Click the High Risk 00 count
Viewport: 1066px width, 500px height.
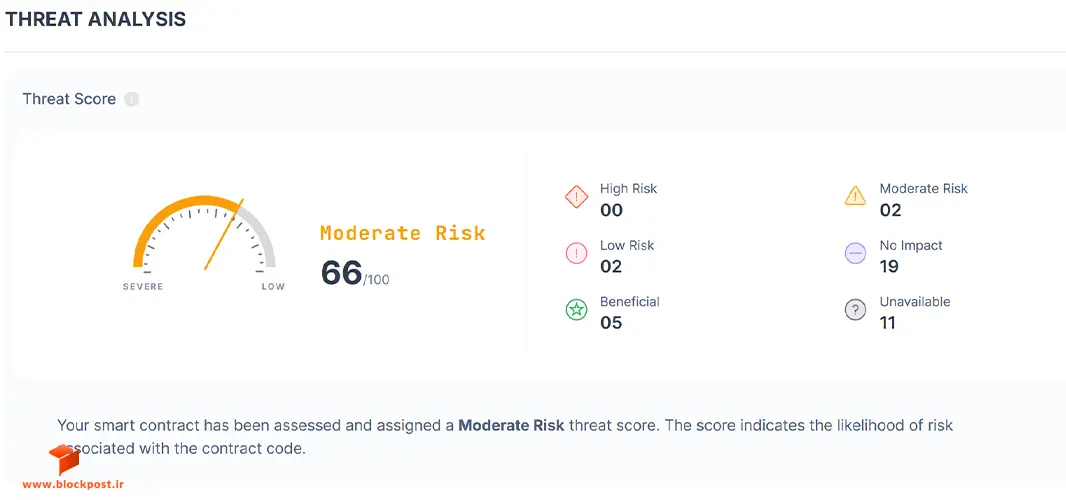[x=611, y=210]
